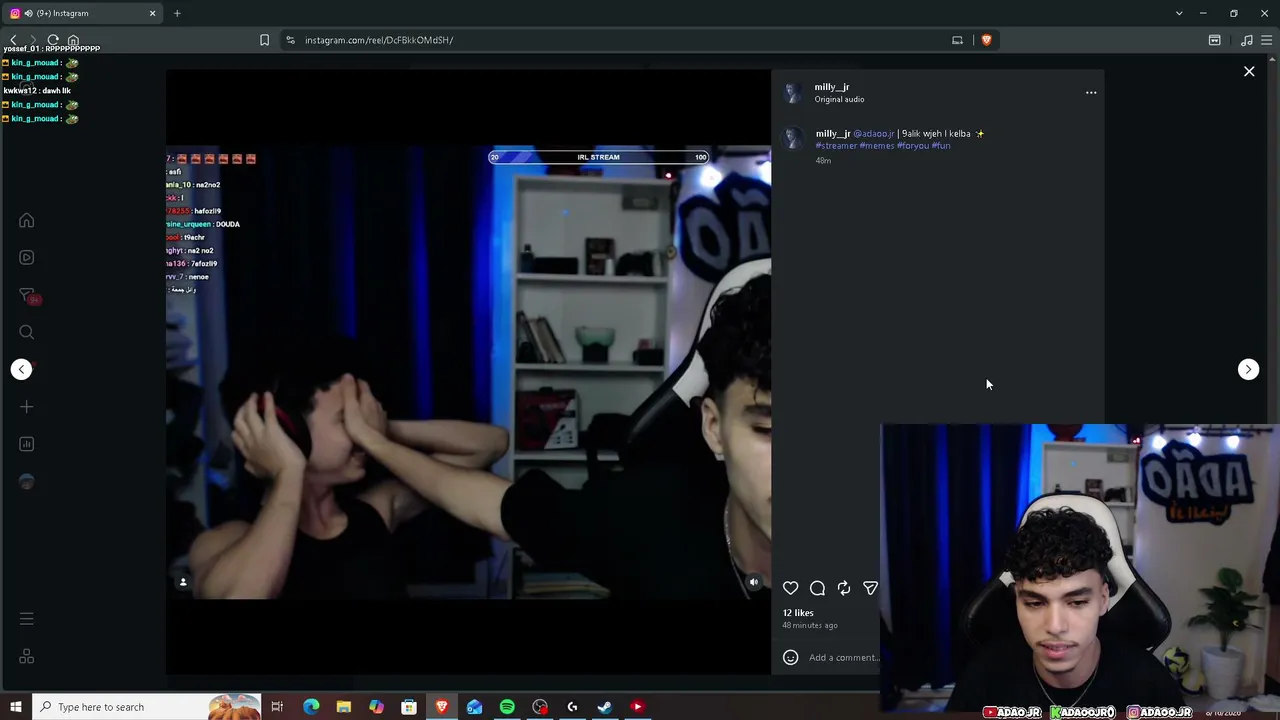View site information icon in address bar

290,40
